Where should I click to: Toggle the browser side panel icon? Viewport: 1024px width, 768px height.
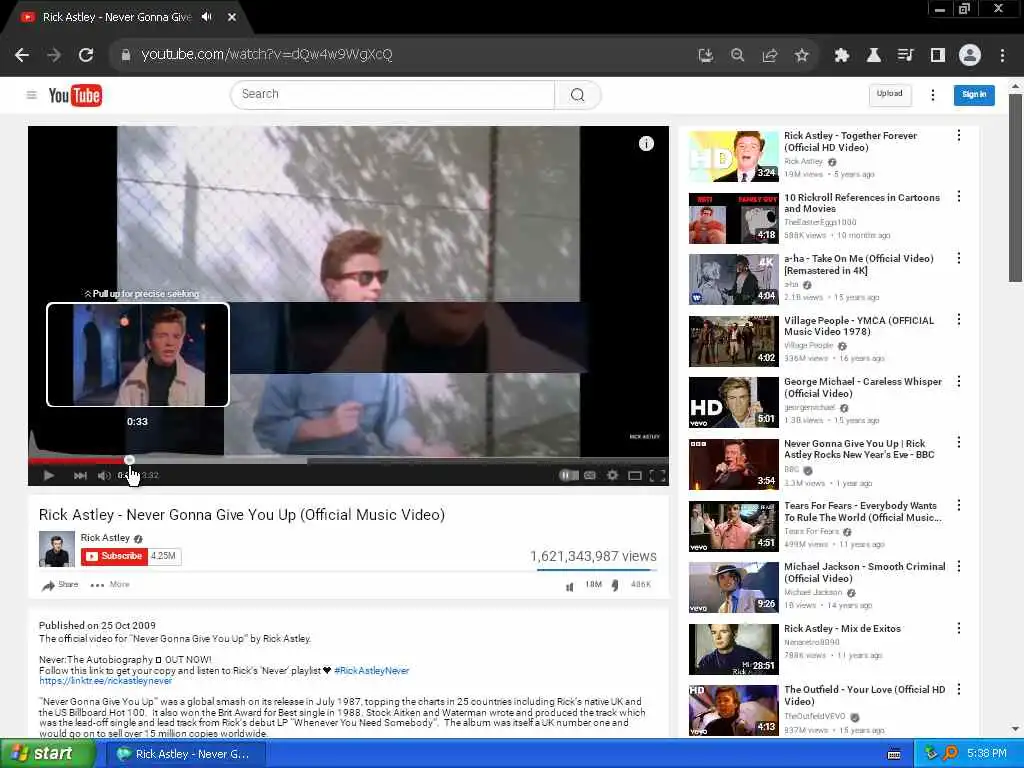(x=937, y=56)
